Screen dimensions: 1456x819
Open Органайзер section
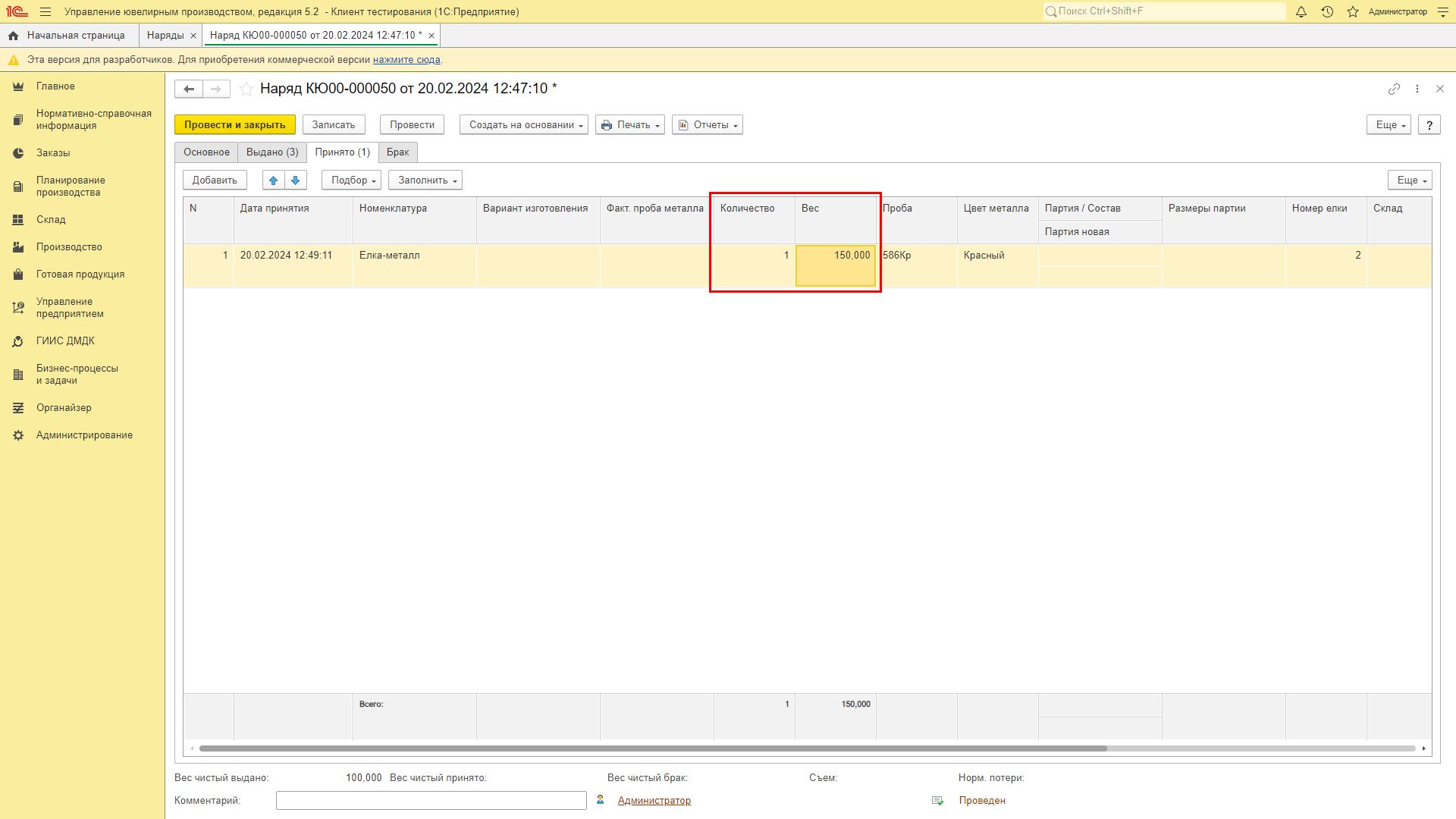pos(82,408)
